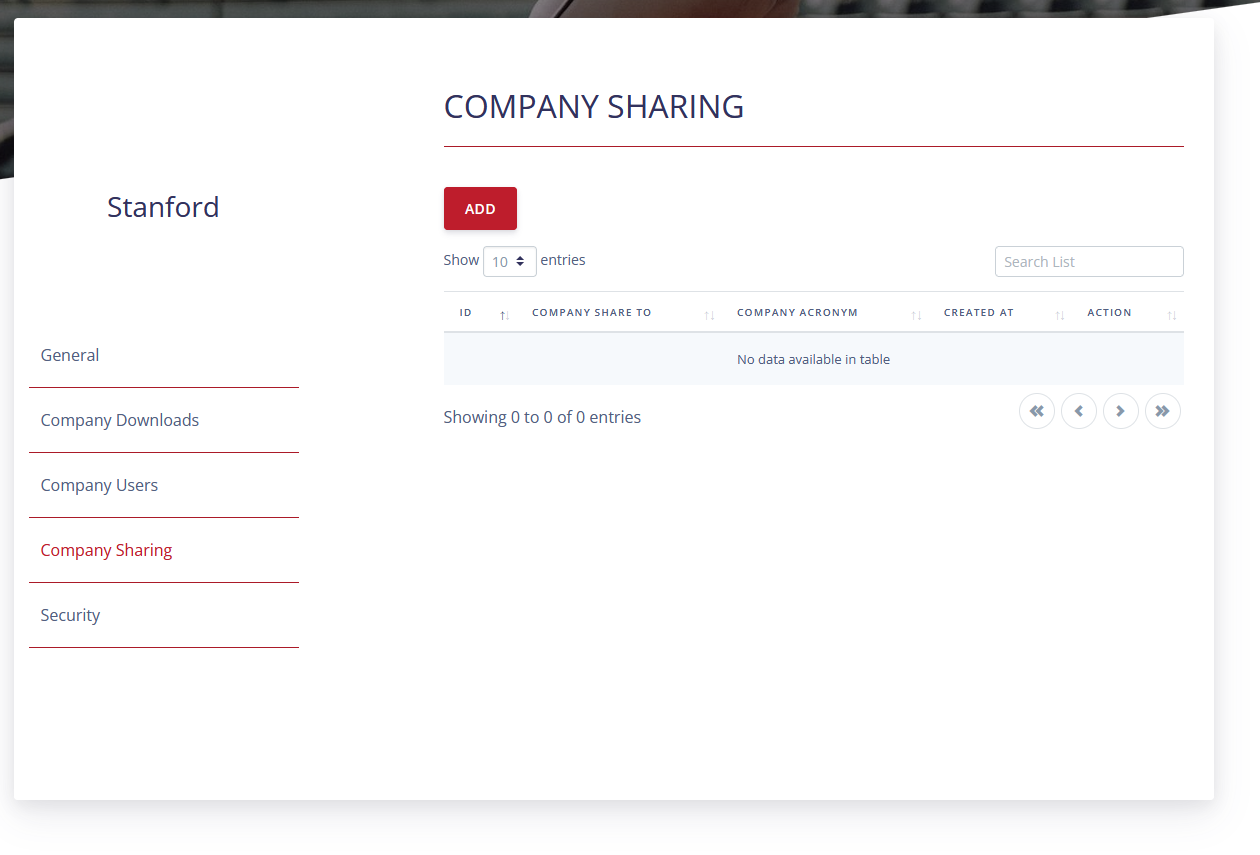Click the "Showing 0 to 0" entries text
The image size is (1260, 855).
(x=542, y=417)
